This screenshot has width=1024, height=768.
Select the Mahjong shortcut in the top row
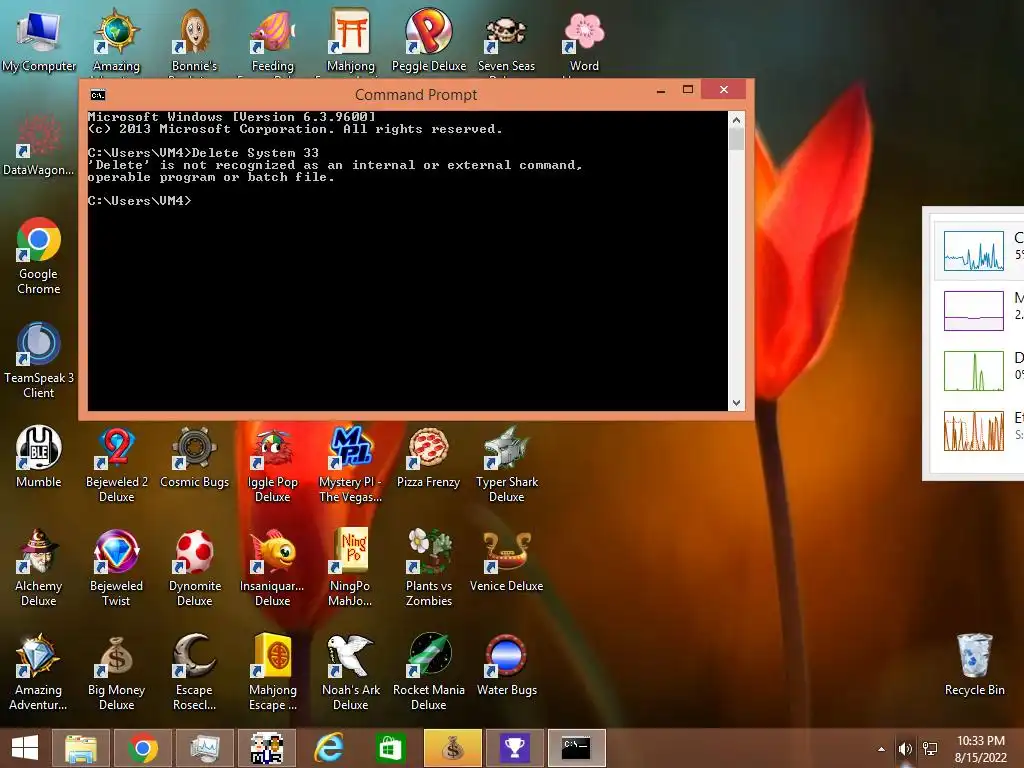(x=351, y=40)
